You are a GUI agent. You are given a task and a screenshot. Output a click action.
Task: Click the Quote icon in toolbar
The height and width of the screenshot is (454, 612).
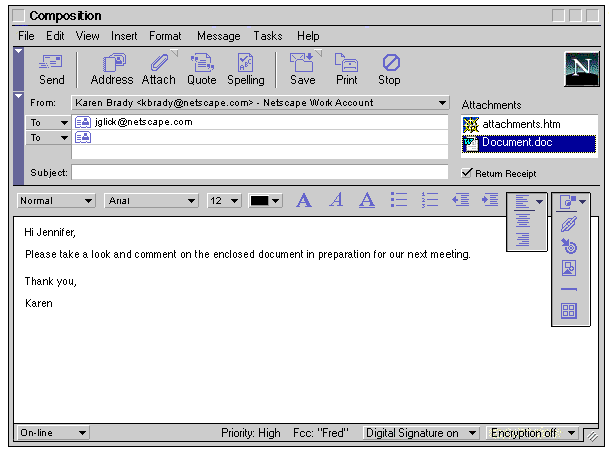(x=201, y=68)
